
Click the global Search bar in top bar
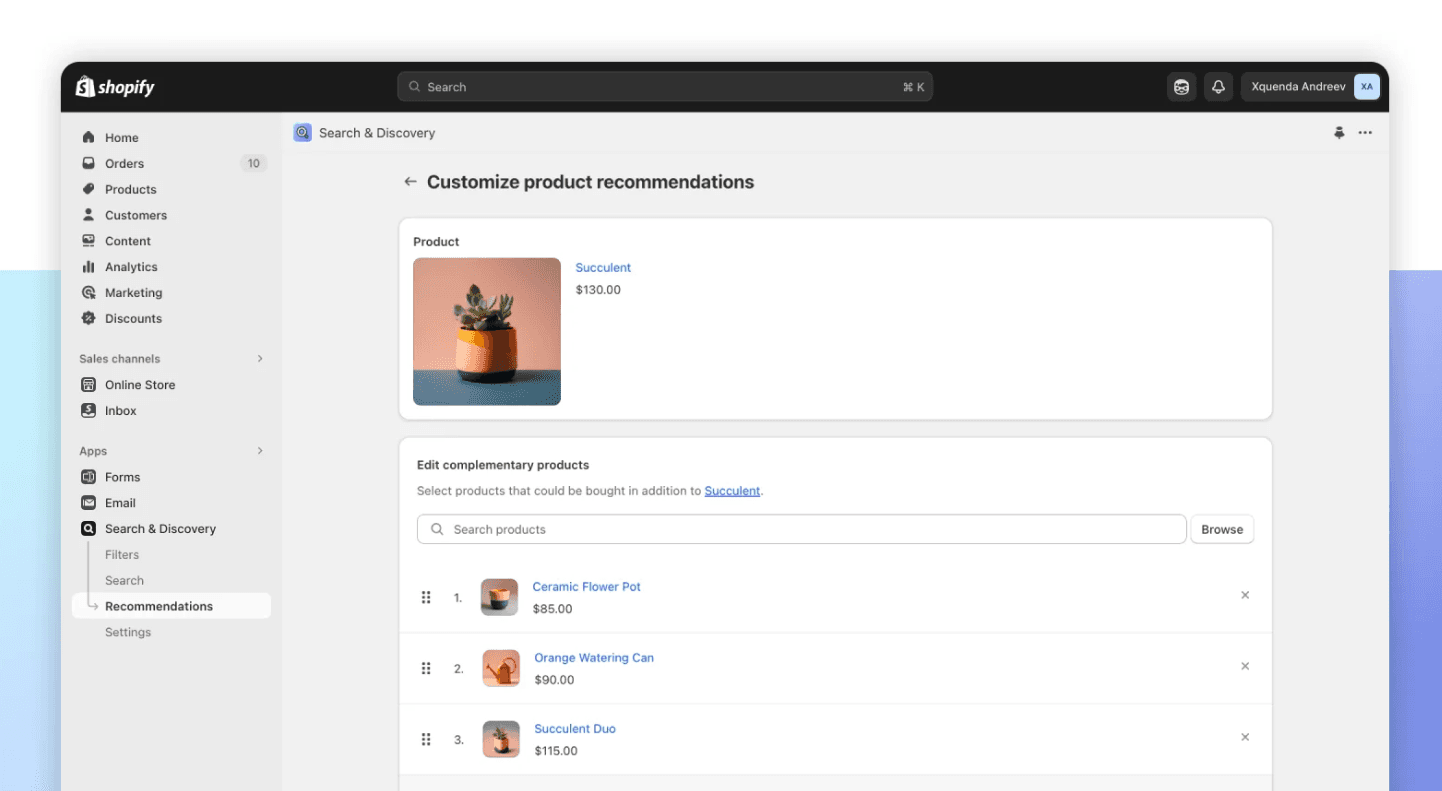(665, 87)
